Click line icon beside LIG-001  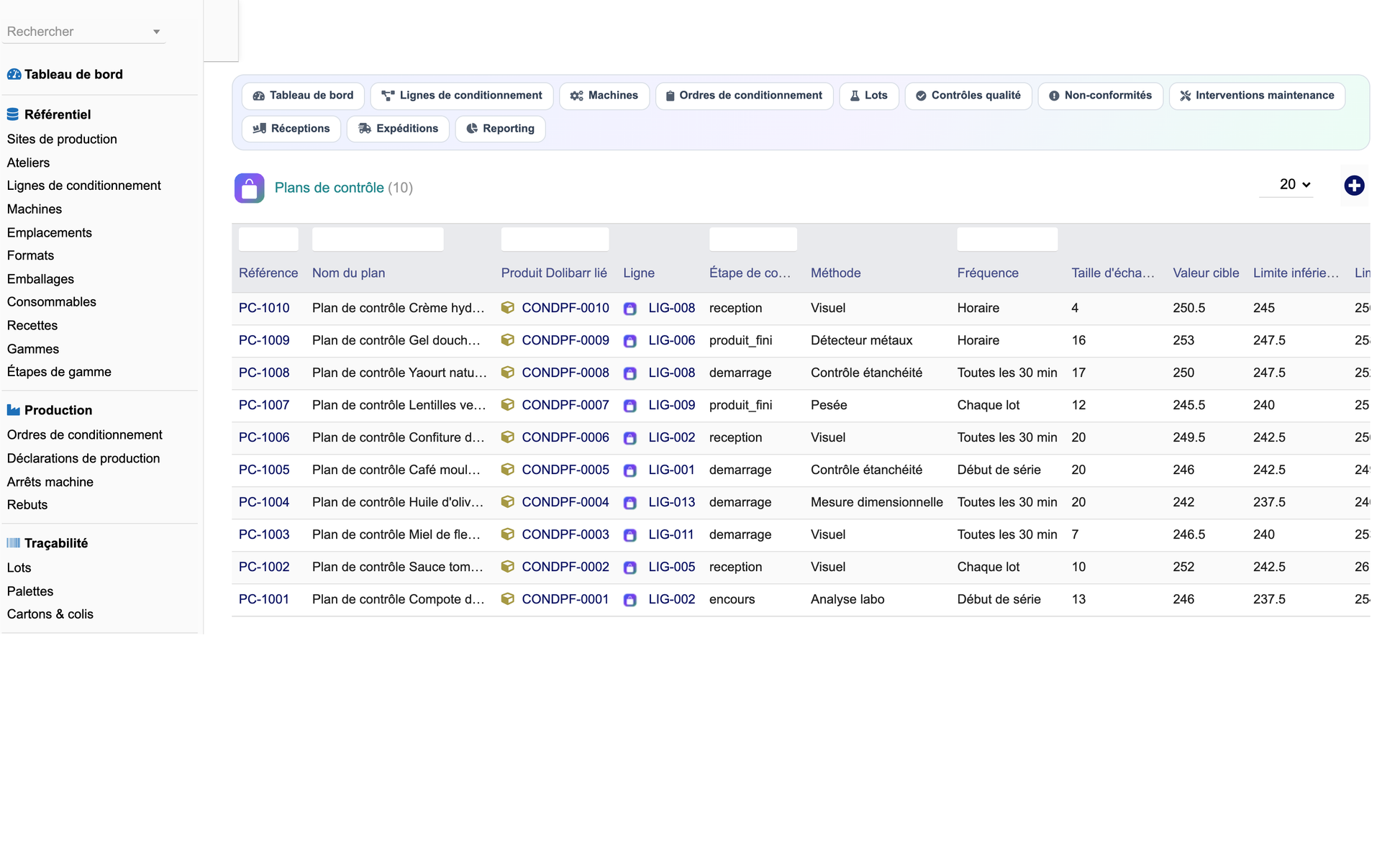coord(630,470)
